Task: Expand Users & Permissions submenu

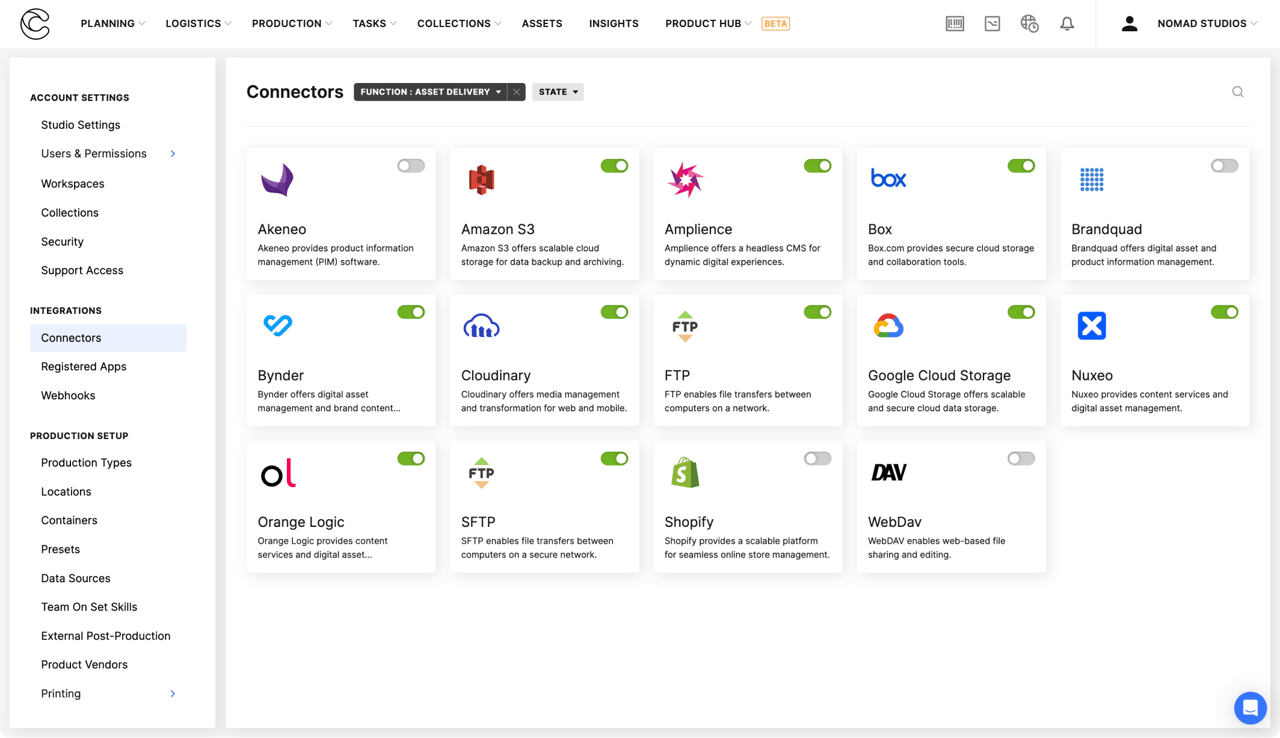Action: (173, 154)
